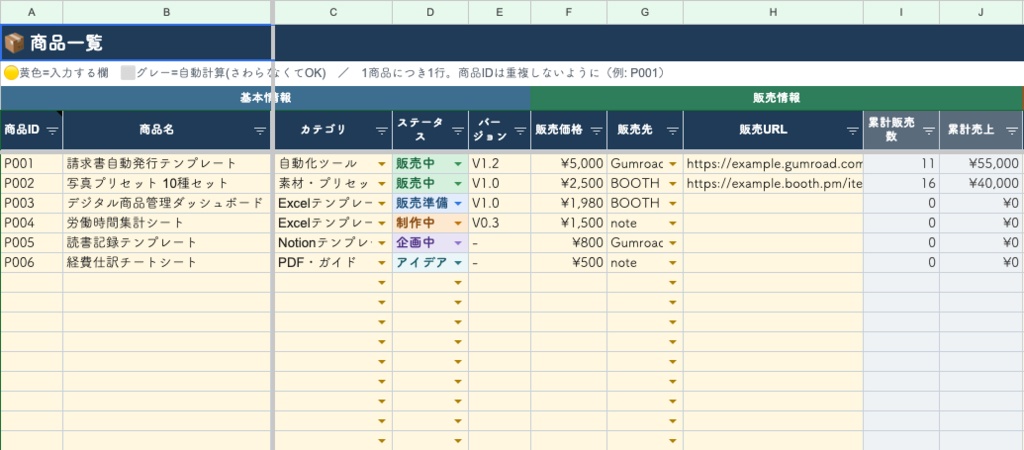The image size is (1024, 450).
Task: Select cell P001 in 商品ID column
Action: [32, 163]
